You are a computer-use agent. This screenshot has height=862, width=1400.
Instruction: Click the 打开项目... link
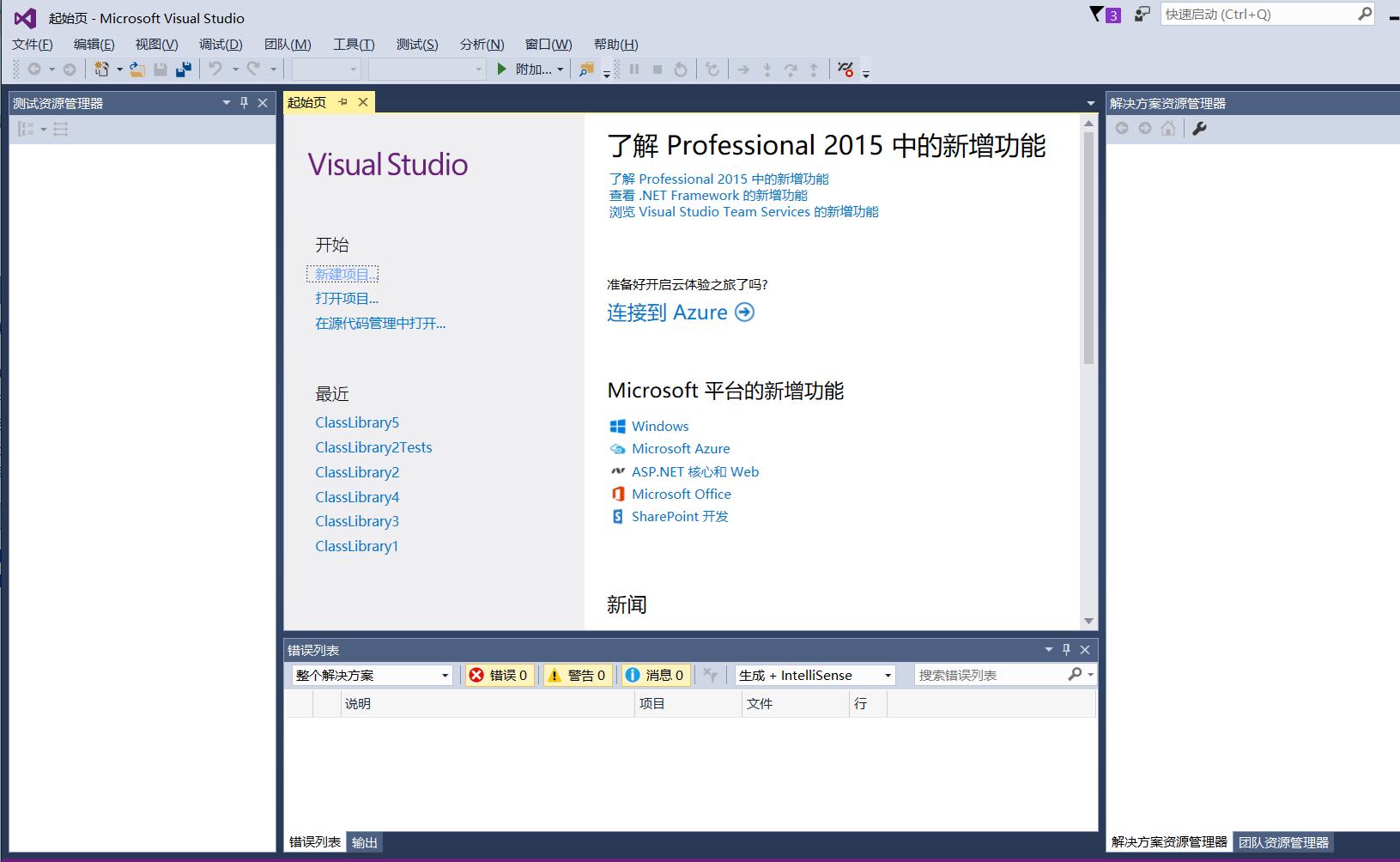click(347, 299)
